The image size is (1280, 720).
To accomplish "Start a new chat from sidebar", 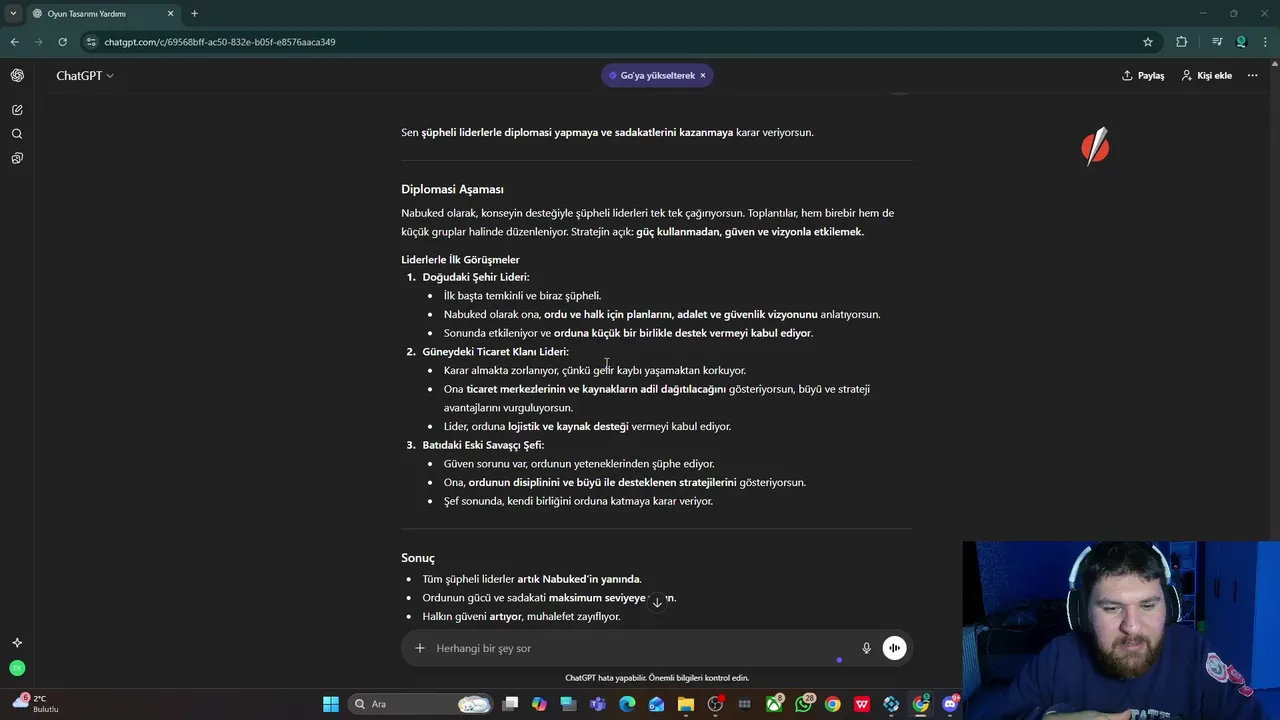I will pyautogui.click(x=17, y=110).
